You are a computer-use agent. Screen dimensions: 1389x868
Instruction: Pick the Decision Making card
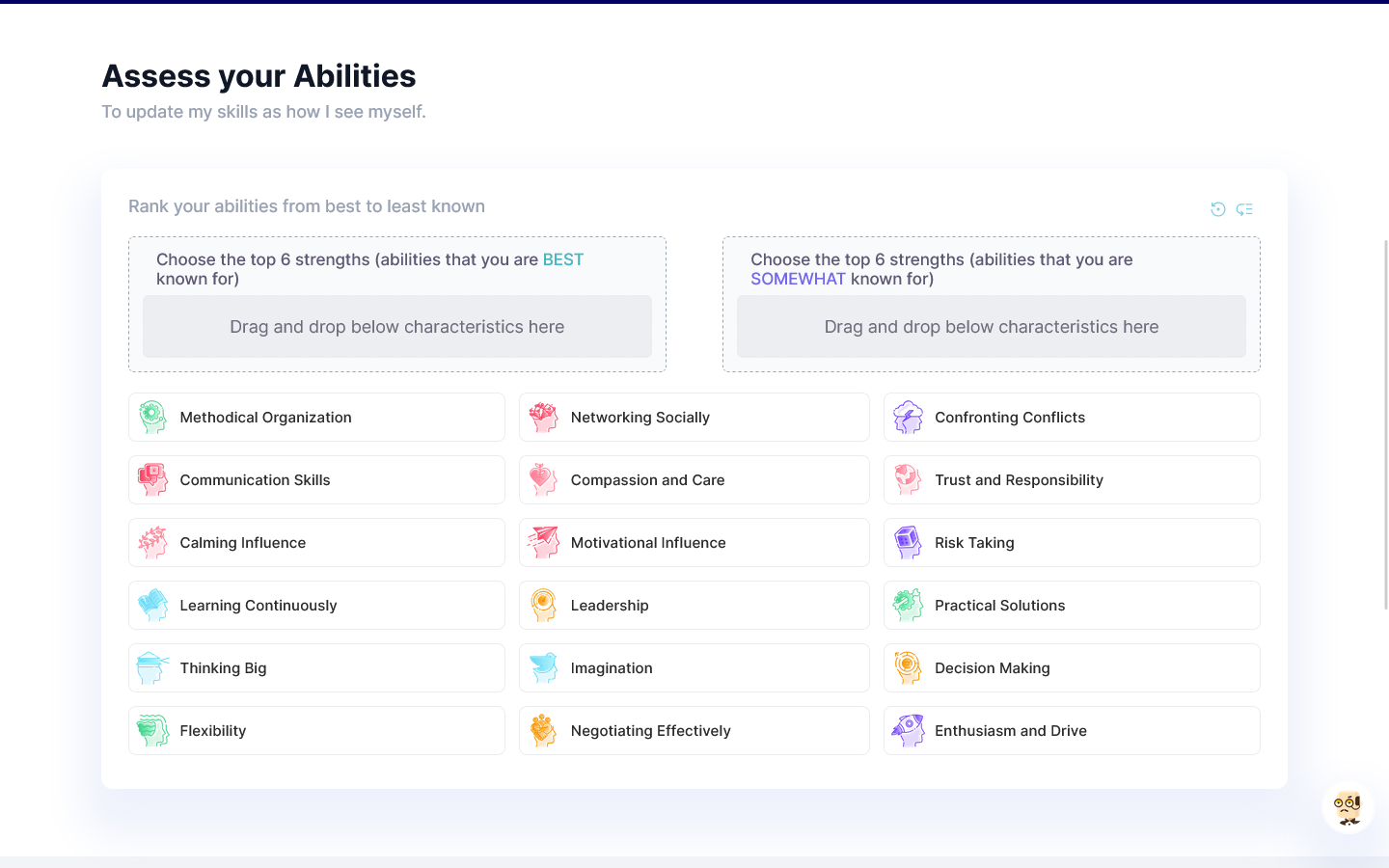click(x=1071, y=668)
